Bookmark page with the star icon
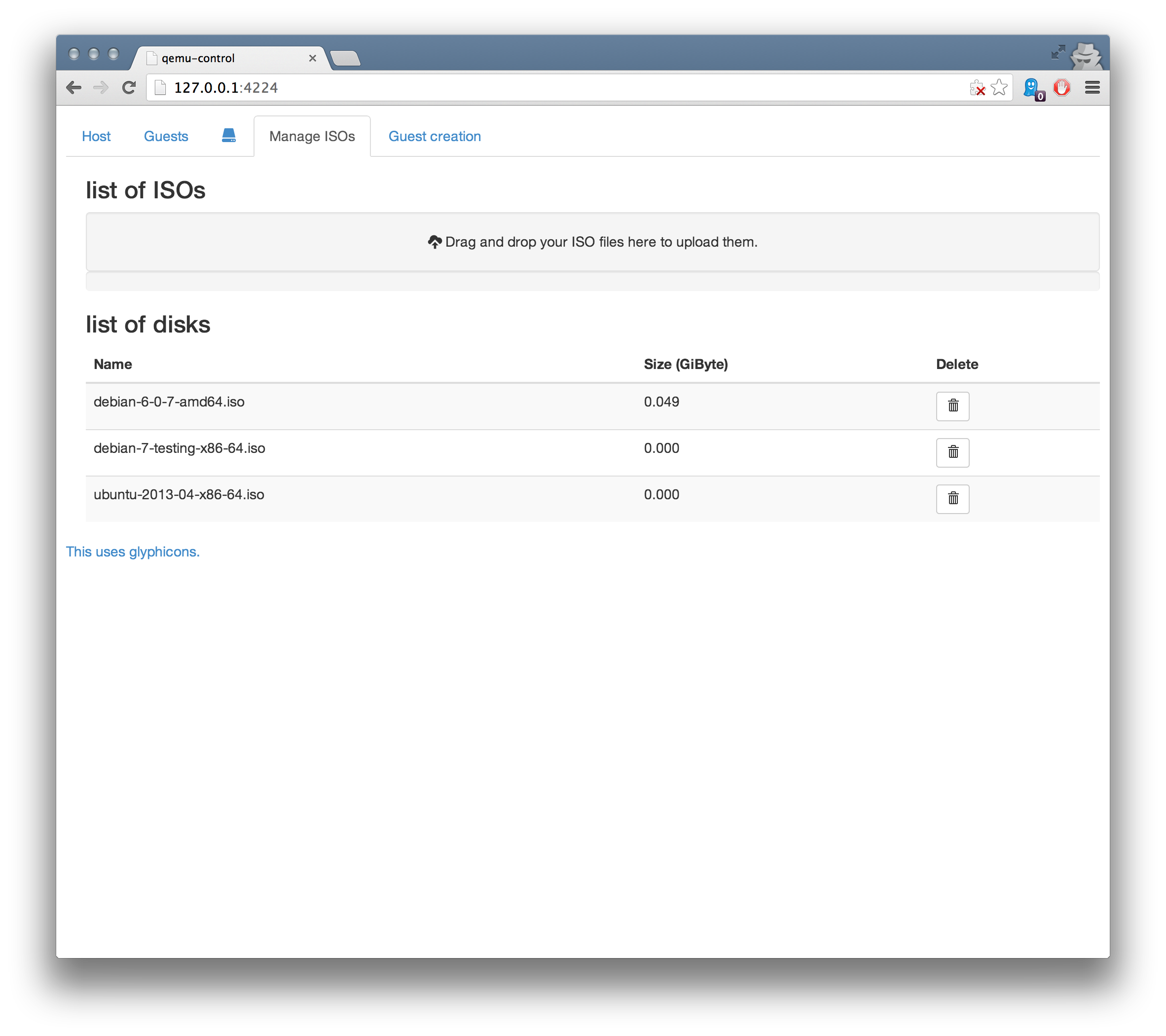The width and height of the screenshot is (1166, 1036). point(999,87)
